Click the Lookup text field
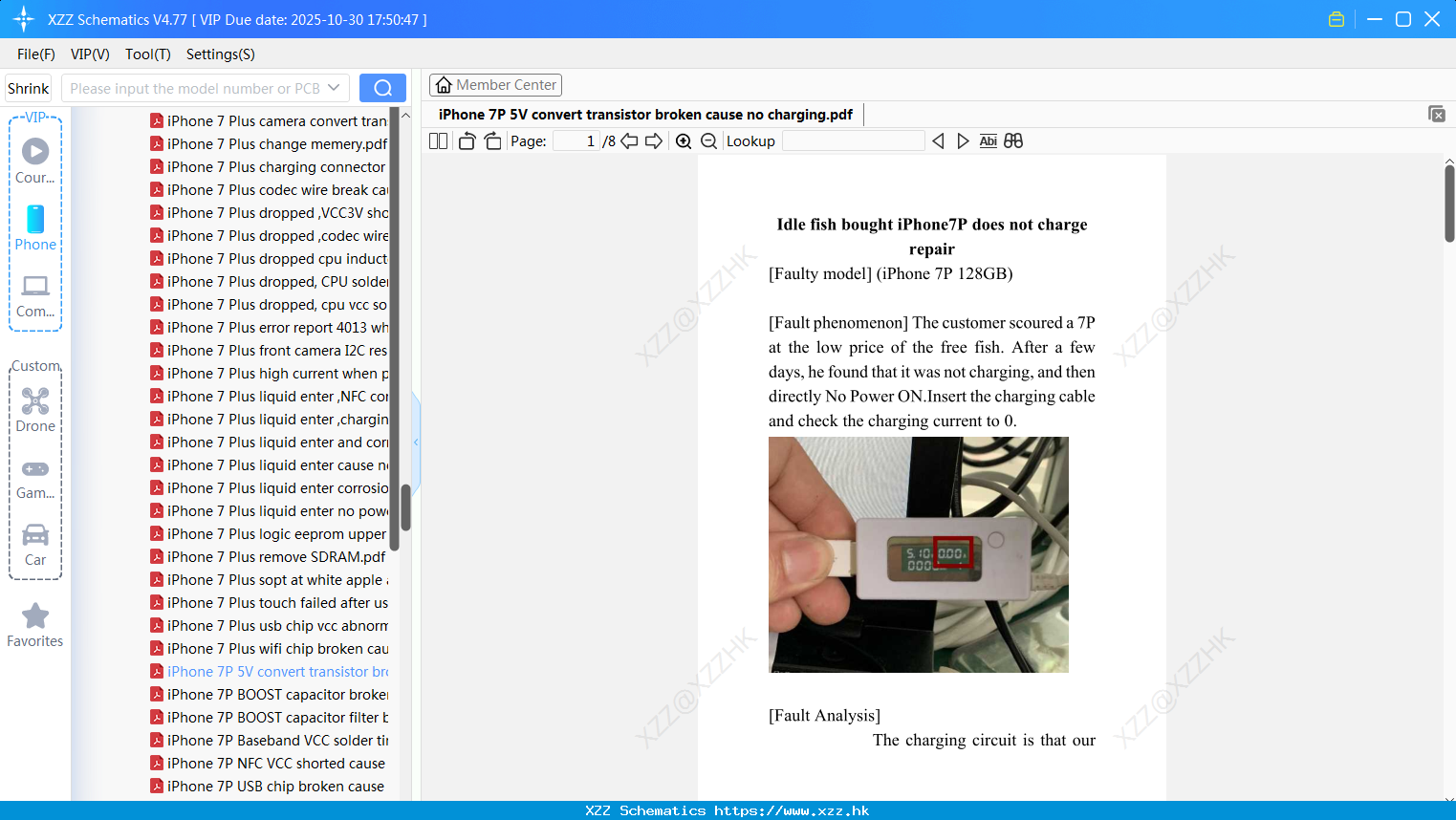 pyautogui.click(x=853, y=140)
